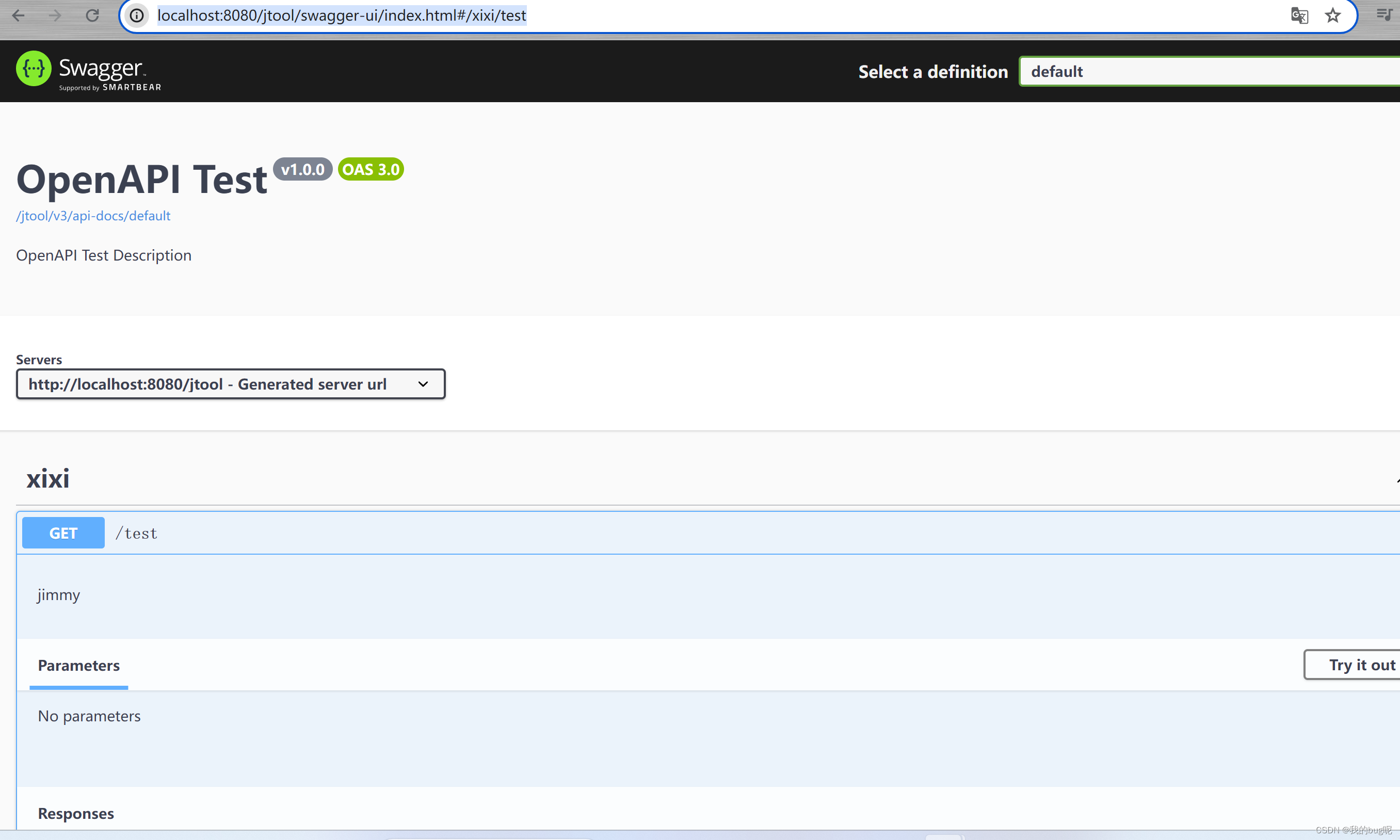Click the jimmy operation description
Image resolution: width=1400 pixels, height=840 pixels.
59,595
